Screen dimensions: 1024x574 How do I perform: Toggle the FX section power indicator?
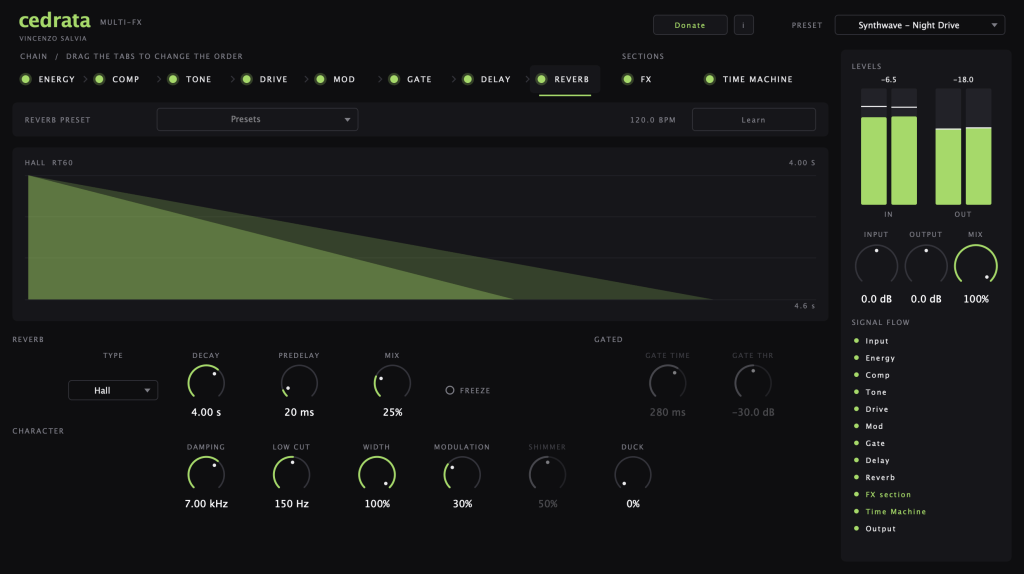pos(628,79)
